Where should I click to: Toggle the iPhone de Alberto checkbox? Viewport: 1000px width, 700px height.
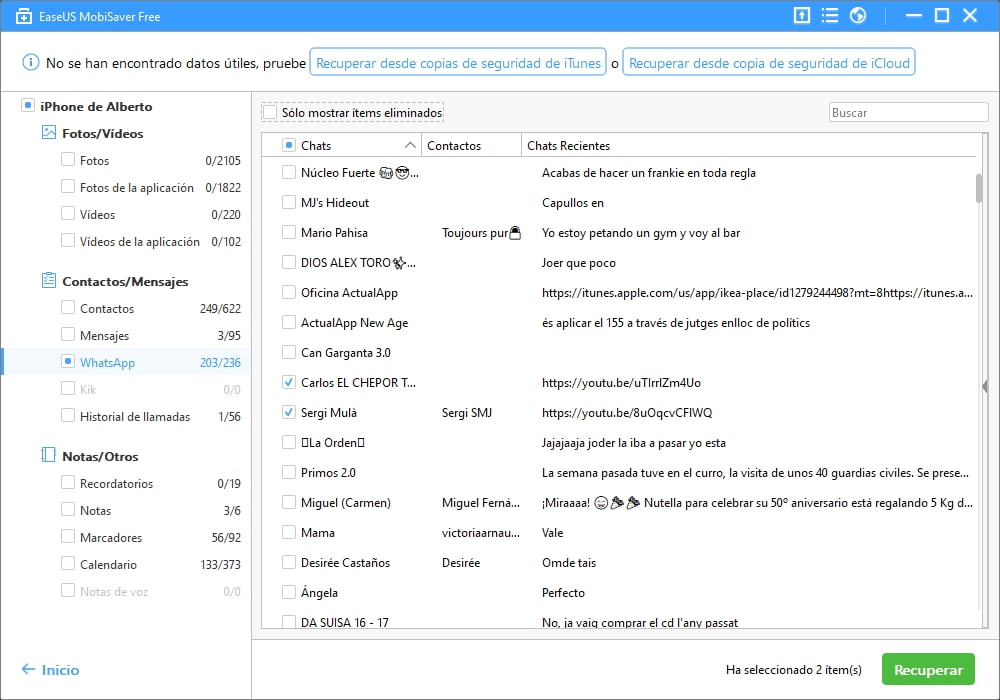[27, 105]
